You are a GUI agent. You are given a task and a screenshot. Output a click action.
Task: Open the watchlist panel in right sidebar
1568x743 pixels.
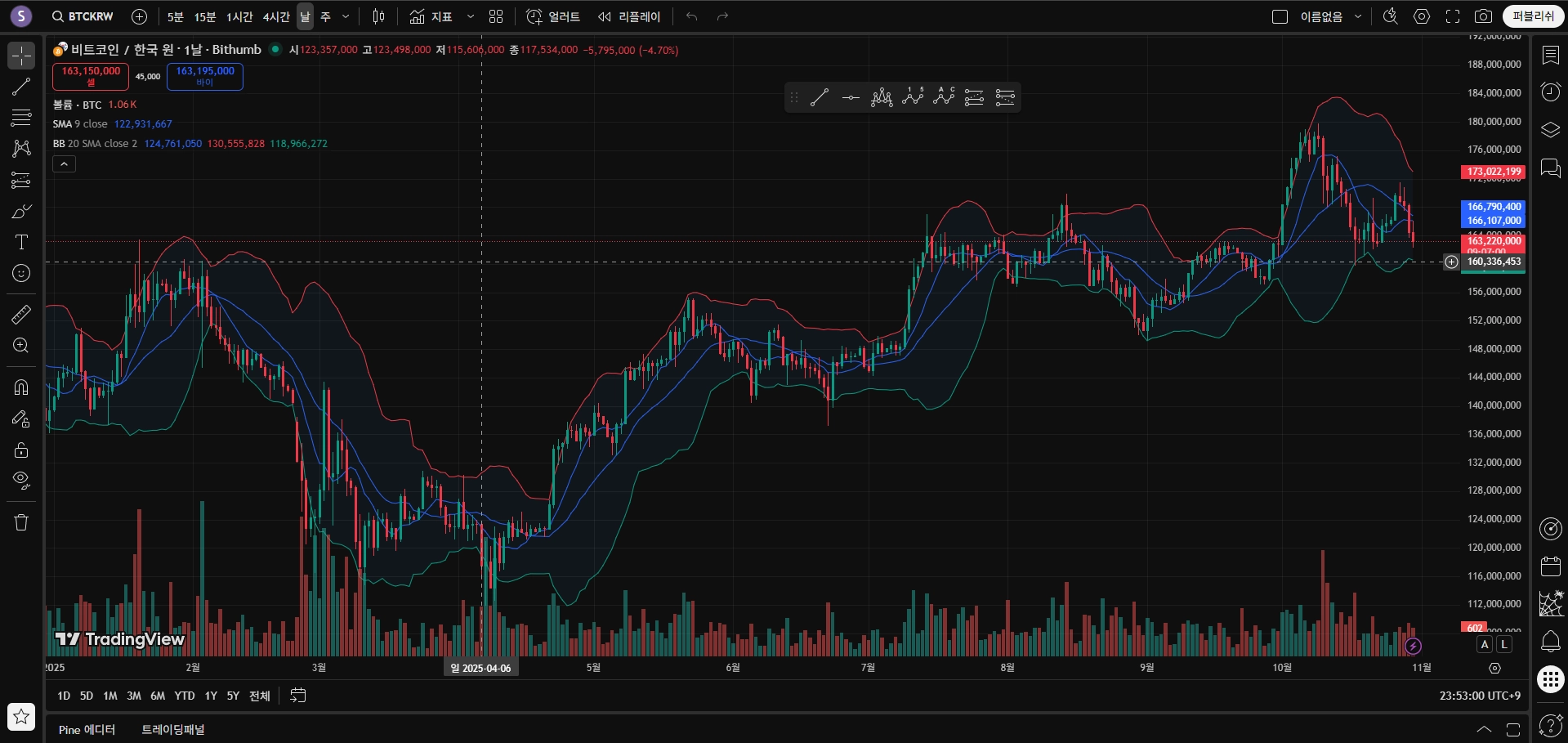pos(1550,55)
